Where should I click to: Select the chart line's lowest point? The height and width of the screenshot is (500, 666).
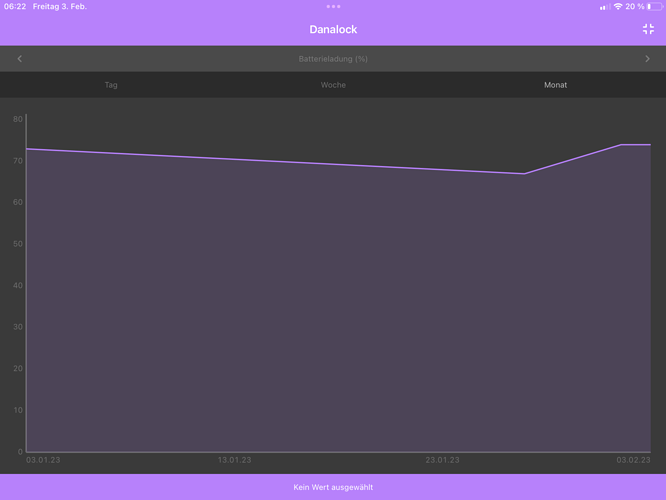point(525,174)
